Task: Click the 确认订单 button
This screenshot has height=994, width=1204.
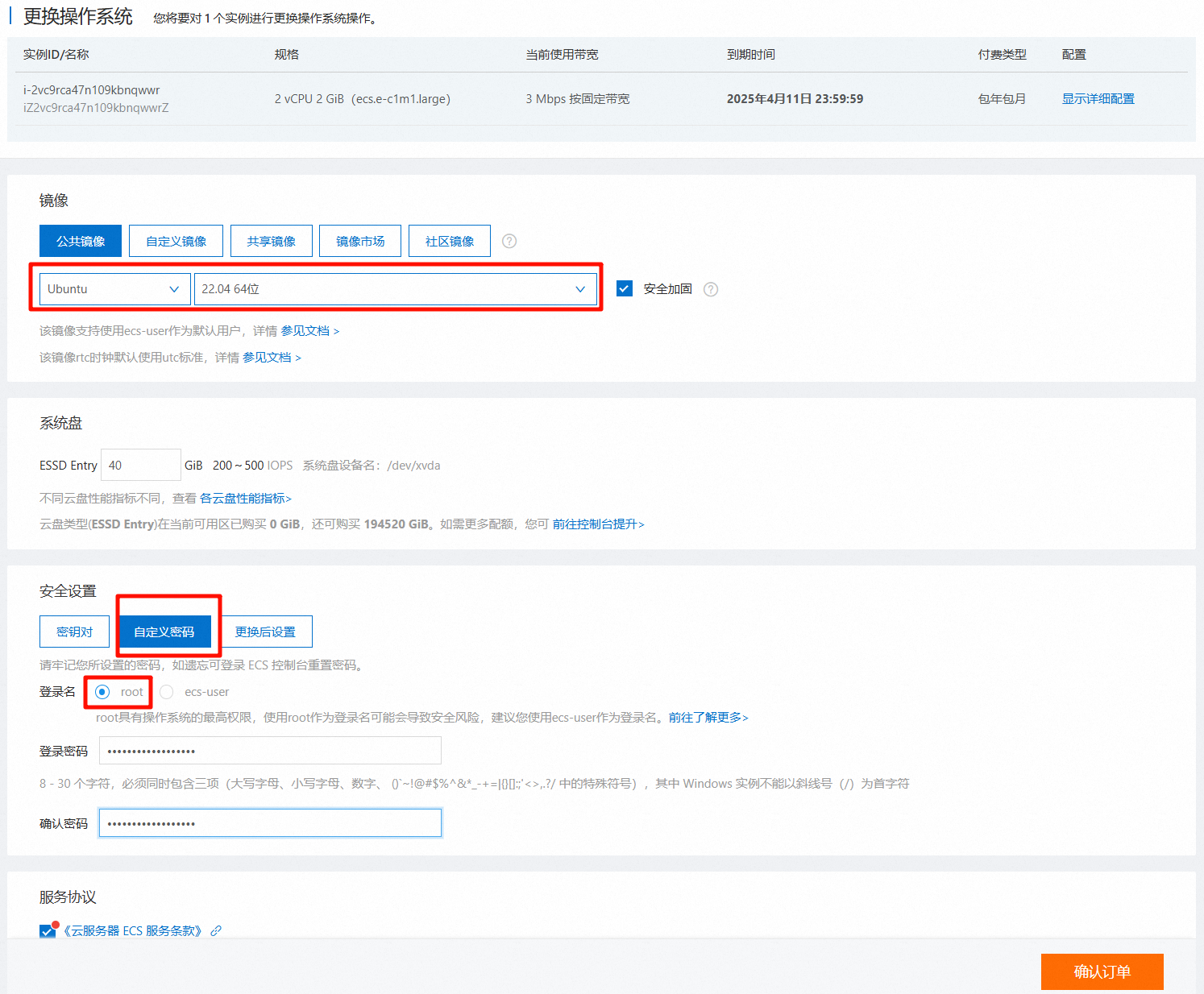Action: click(x=1102, y=971)
